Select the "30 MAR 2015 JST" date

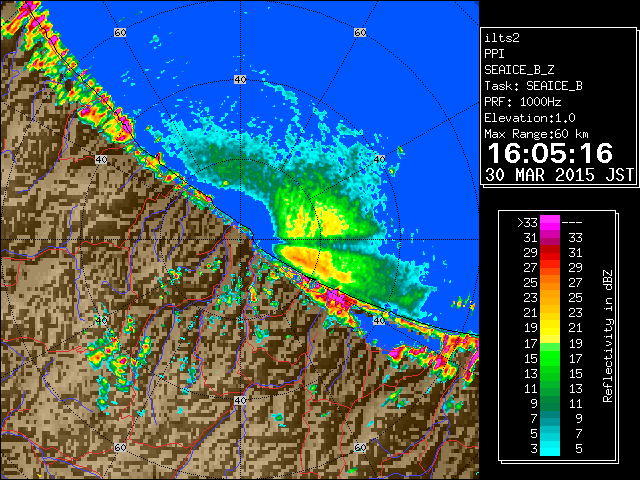point(559,175)
